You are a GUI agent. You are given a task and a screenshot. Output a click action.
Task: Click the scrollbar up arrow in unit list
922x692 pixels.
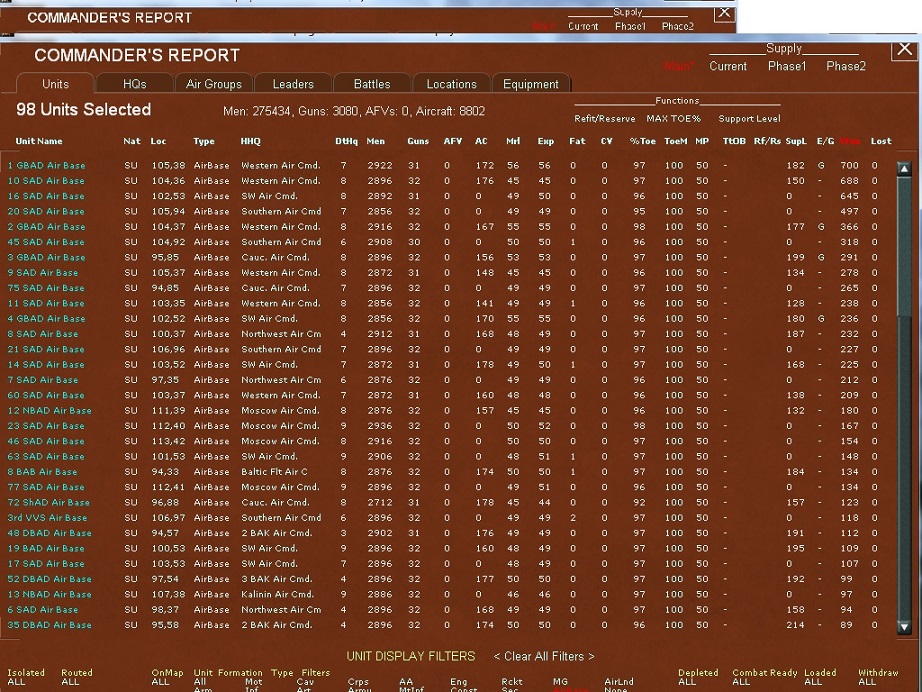coord(904,169)
